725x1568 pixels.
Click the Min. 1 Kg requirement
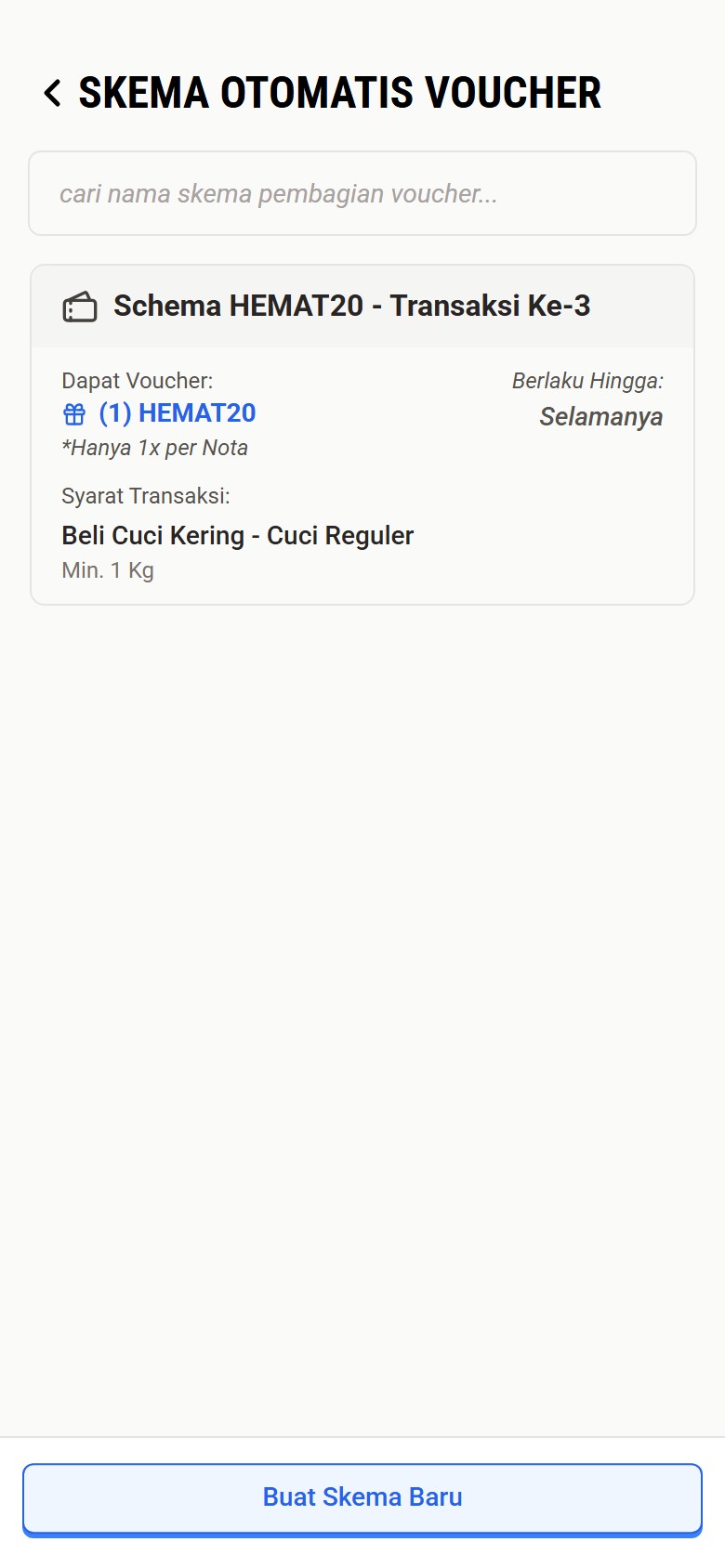(108, 570)
